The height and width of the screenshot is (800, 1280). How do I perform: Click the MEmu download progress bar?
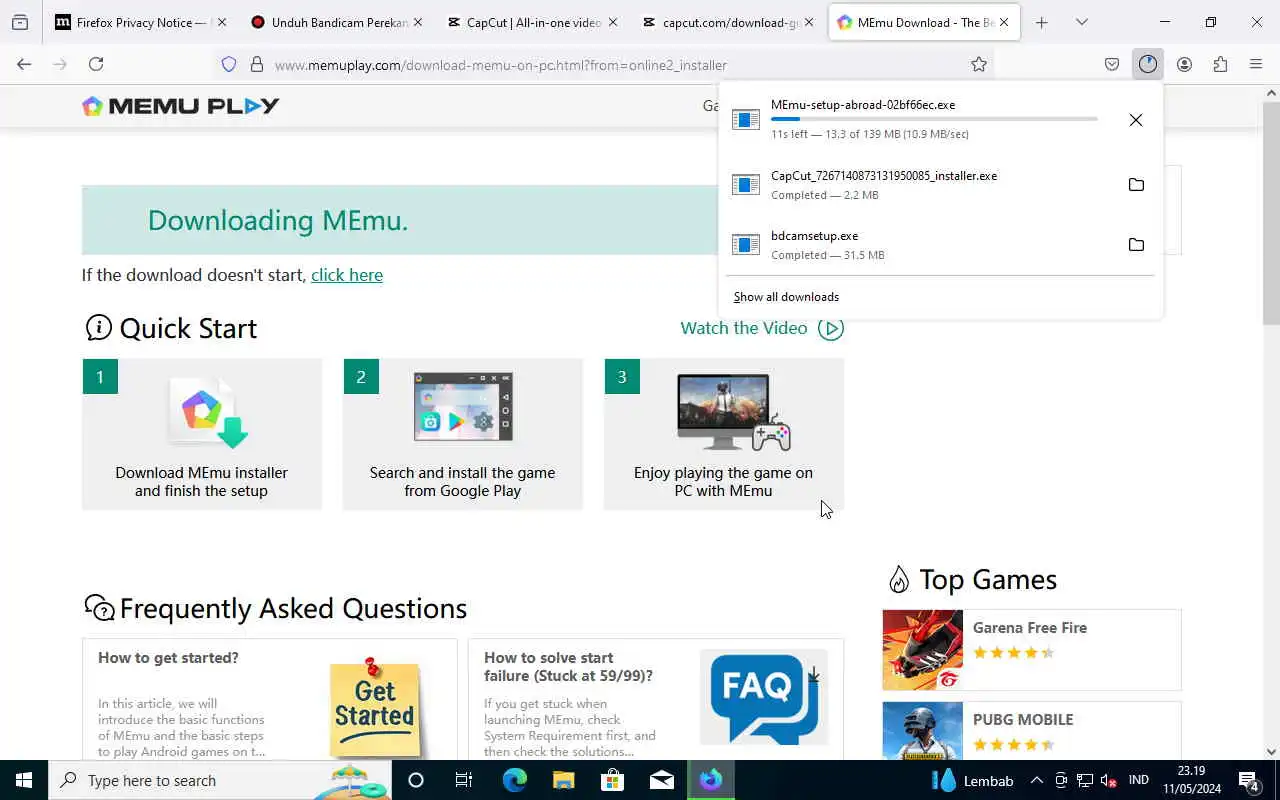934,119
